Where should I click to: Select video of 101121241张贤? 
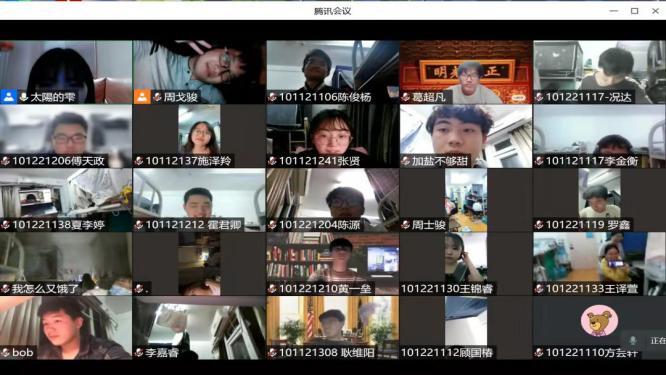(x=333, y=136)
